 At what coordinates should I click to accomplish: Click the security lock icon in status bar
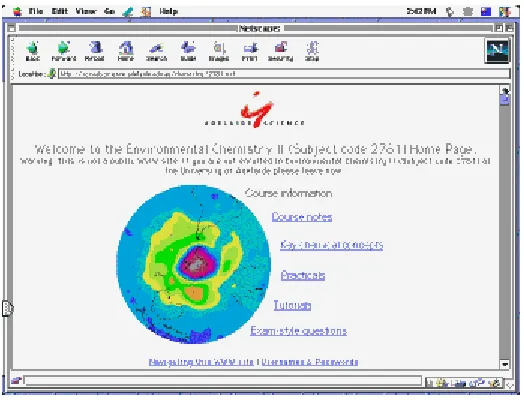(16, 381)
